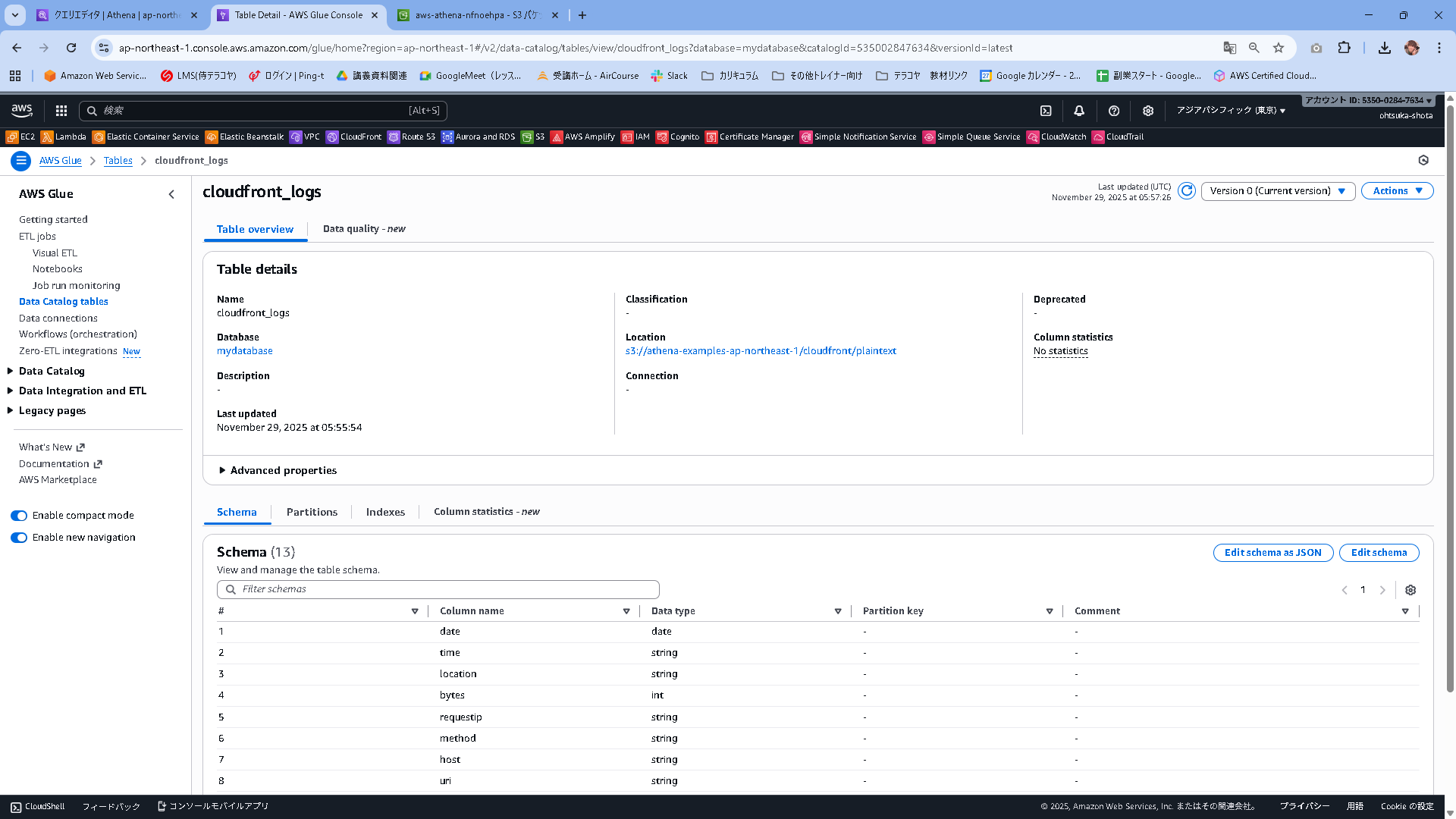Disable compact mode toggle
1456x819 pixels.
coord(19,516)
